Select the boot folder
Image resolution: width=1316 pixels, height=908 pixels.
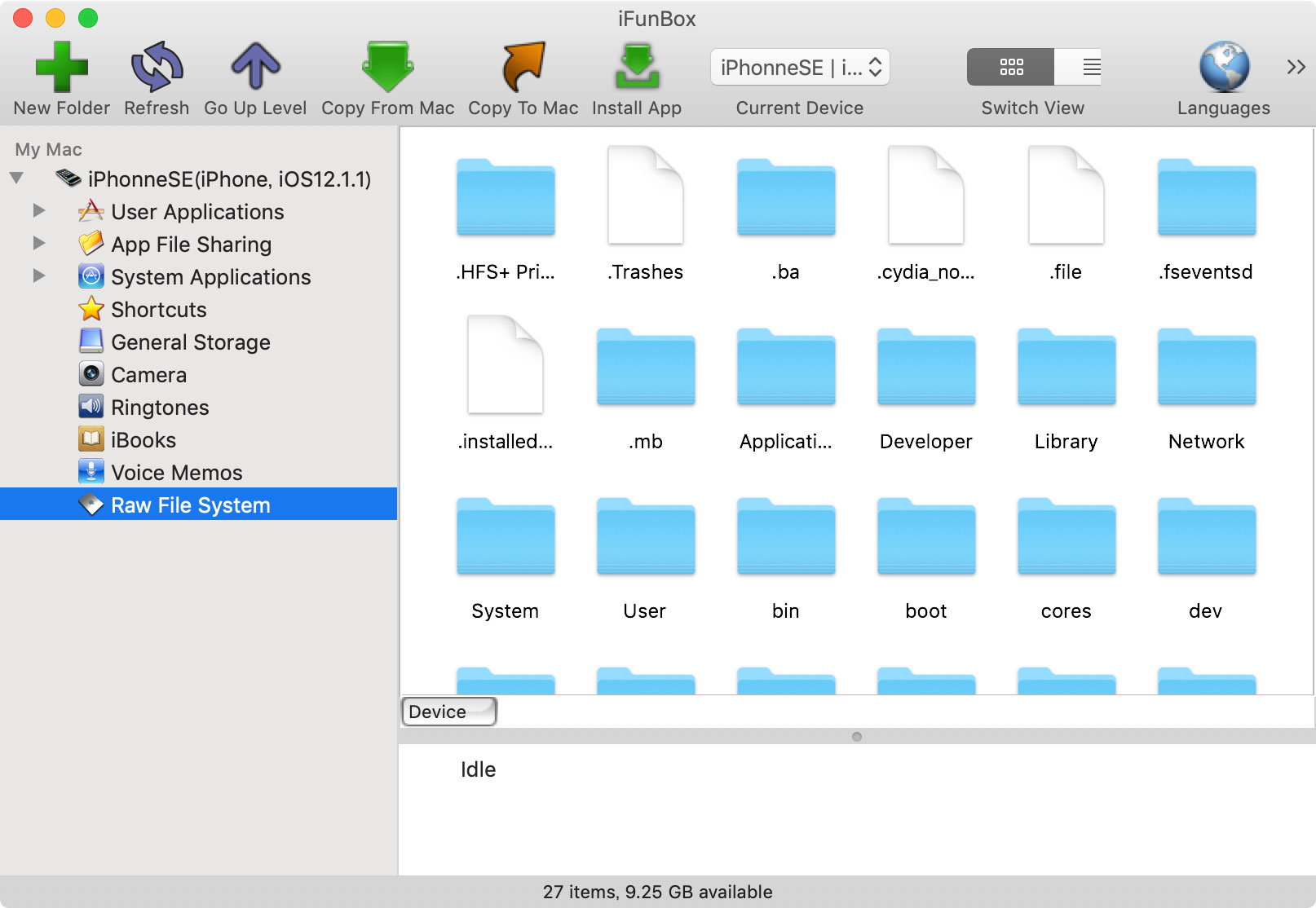tap(926, 537)
